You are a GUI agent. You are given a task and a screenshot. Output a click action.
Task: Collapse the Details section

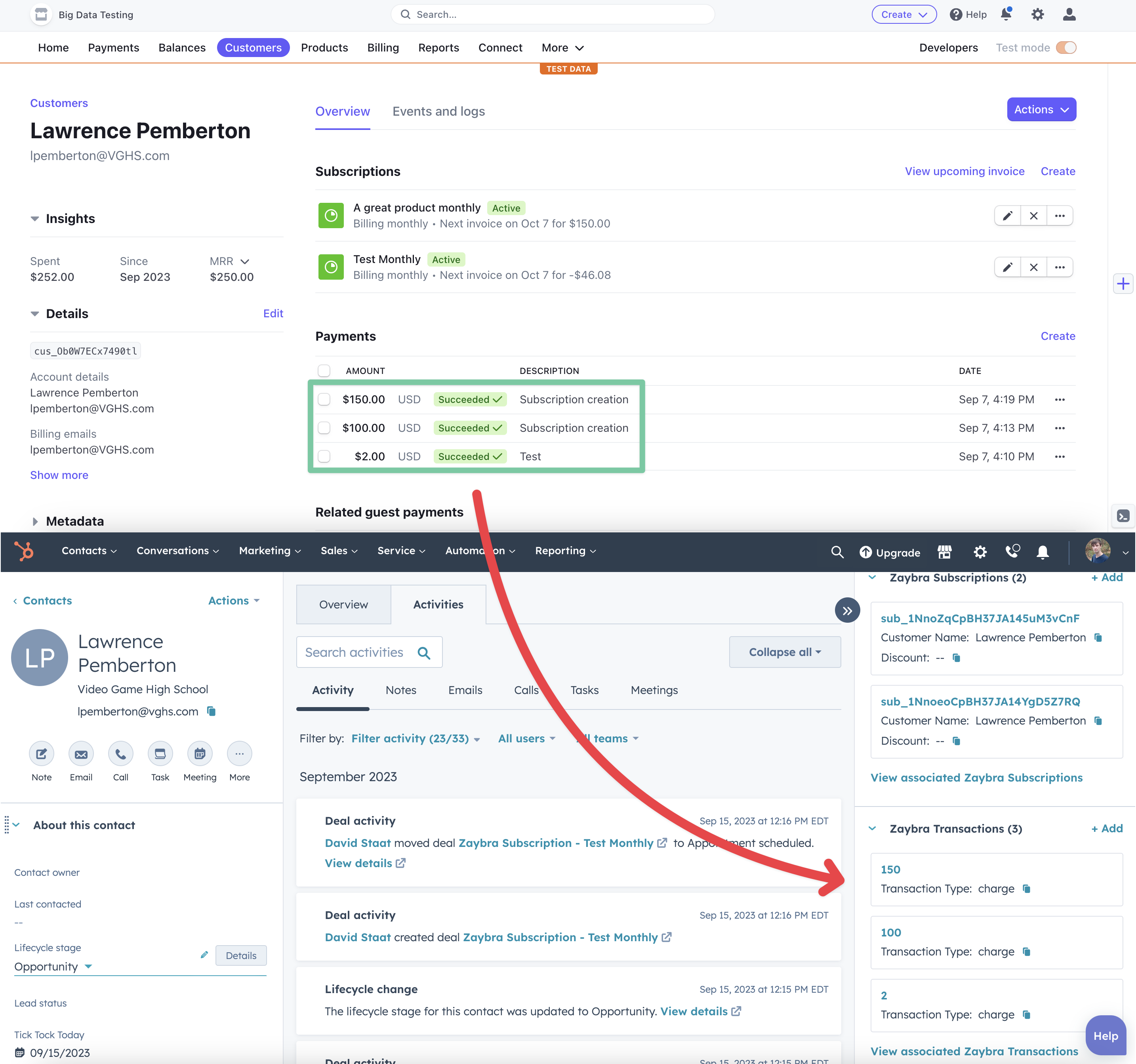click(x=35, y=314)
